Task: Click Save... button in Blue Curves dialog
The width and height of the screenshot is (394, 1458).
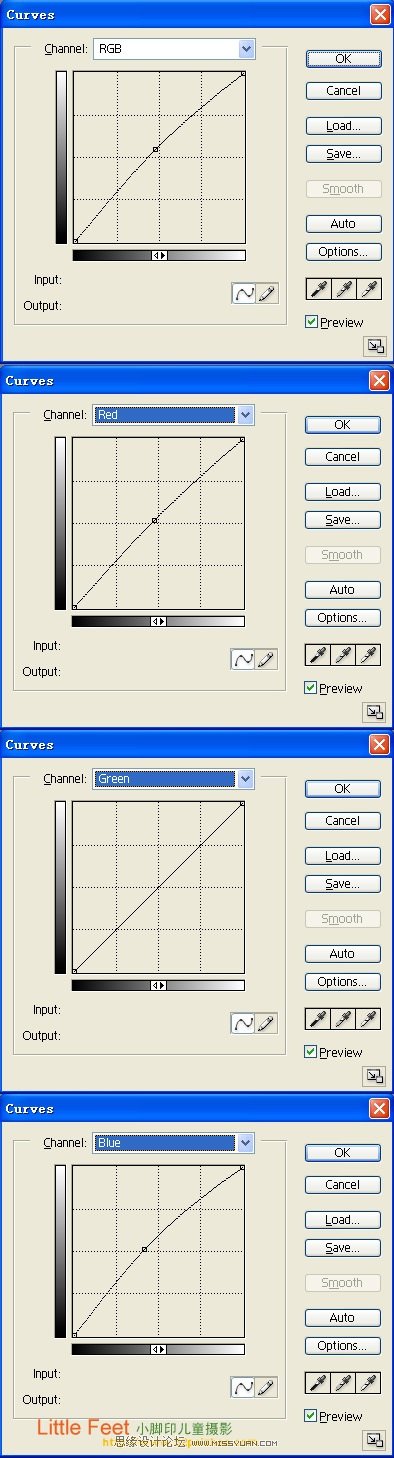Action: [x=342, y=1248]
